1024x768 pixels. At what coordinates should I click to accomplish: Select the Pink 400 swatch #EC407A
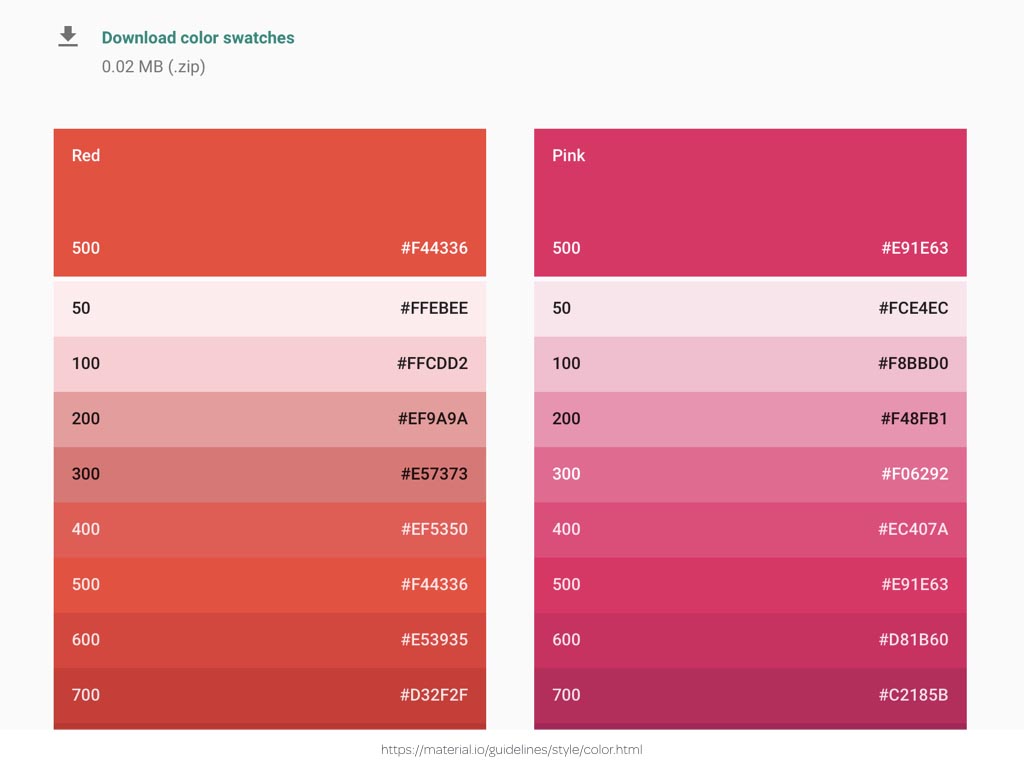point(750,530)
